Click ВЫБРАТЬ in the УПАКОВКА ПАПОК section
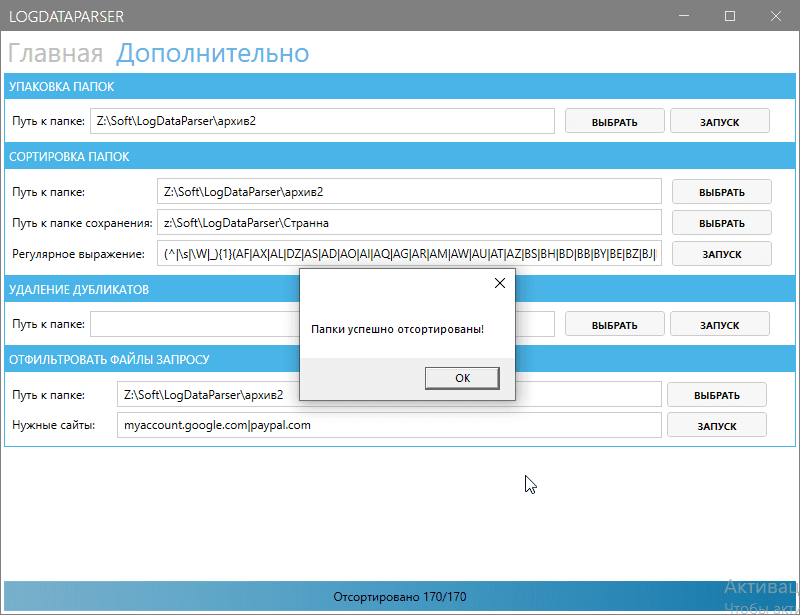Image resolution: width=800 pixels, height=615 pixels. point(614,120)
